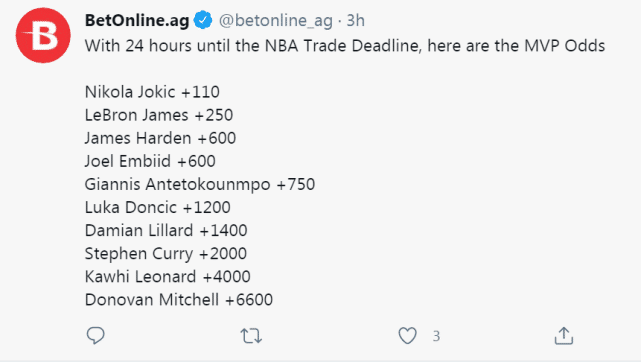Click the Stephen Curry +2000 line

(x=166, y=254)
